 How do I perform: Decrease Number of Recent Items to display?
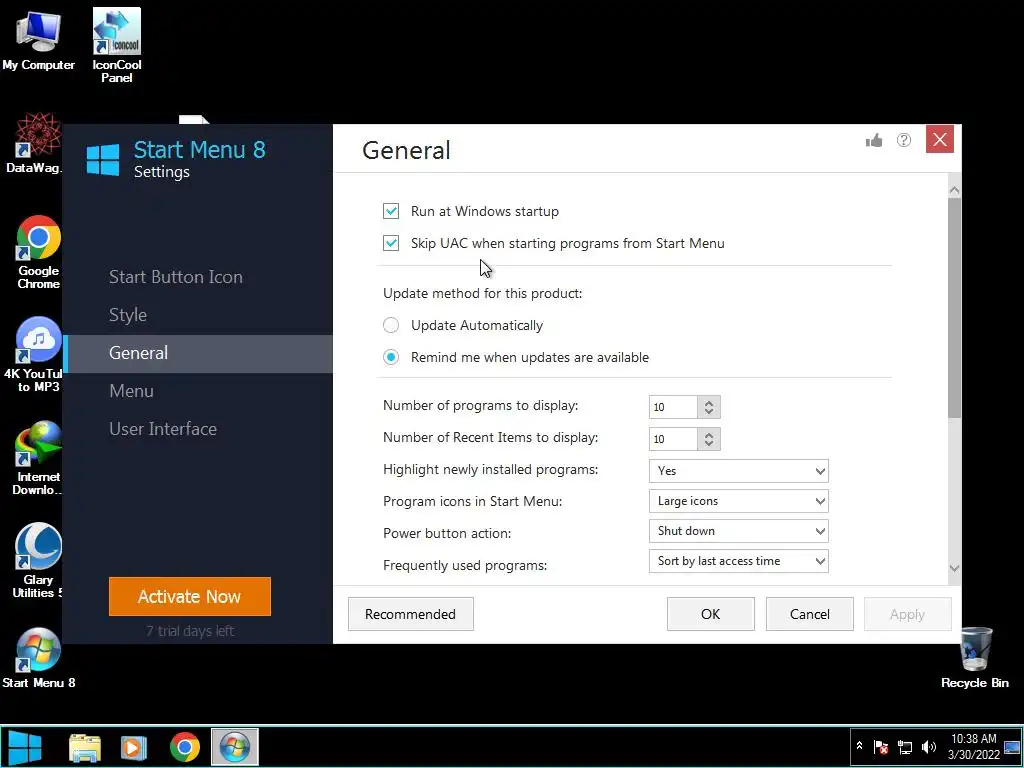(x=709, y=444)
